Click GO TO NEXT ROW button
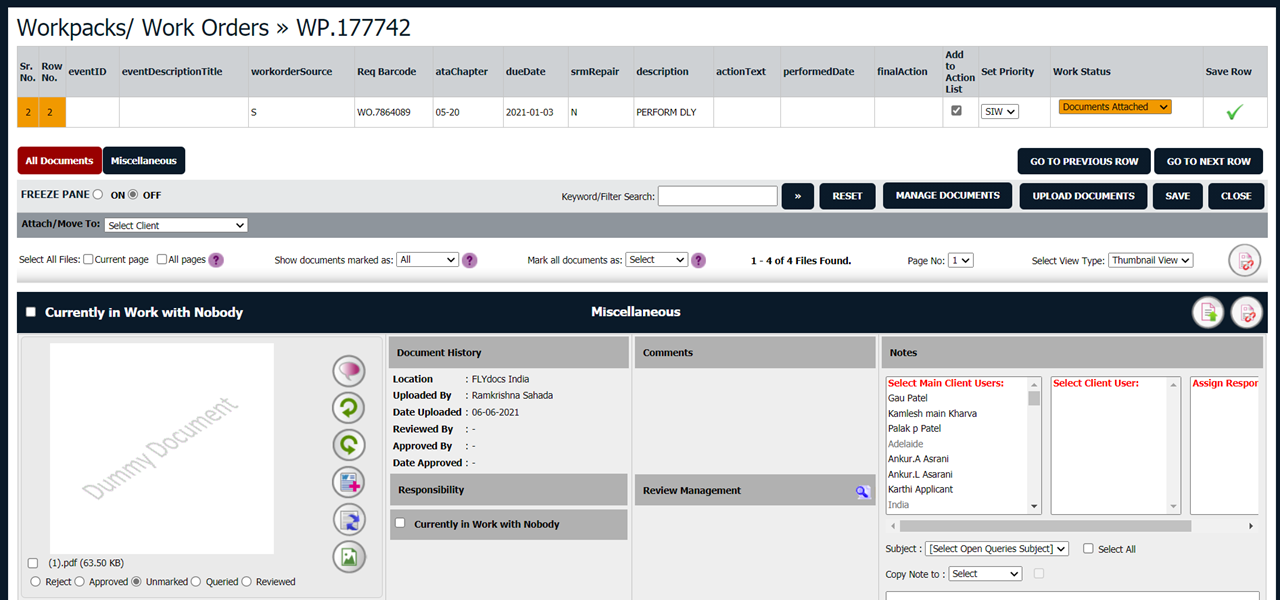The width and height of the screenshot is (1280, 600). point(1208,162)
